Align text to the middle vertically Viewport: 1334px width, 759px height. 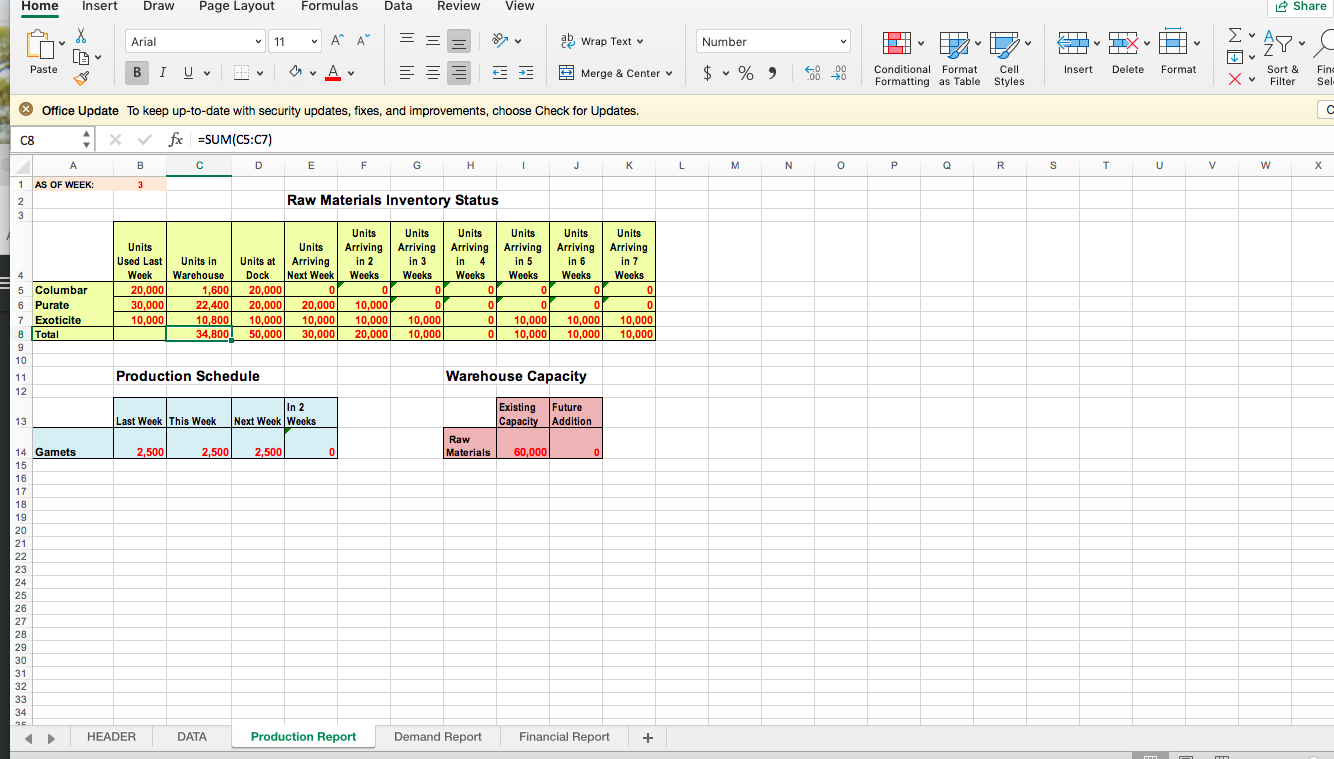coord(431,41)
